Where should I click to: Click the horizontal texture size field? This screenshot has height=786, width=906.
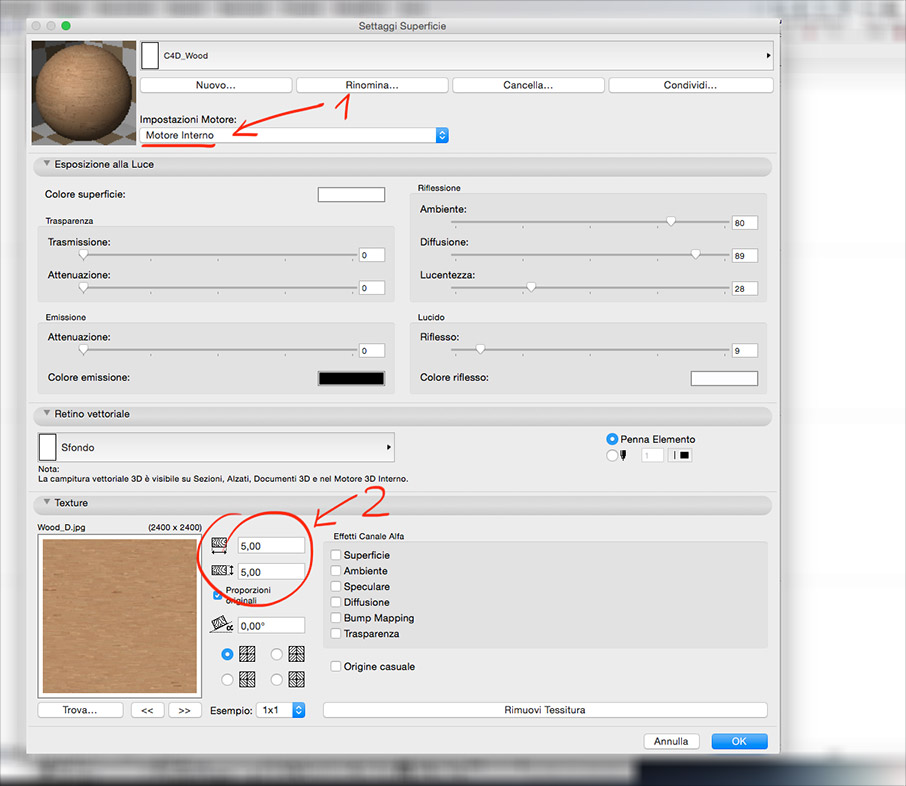point(270,545)
